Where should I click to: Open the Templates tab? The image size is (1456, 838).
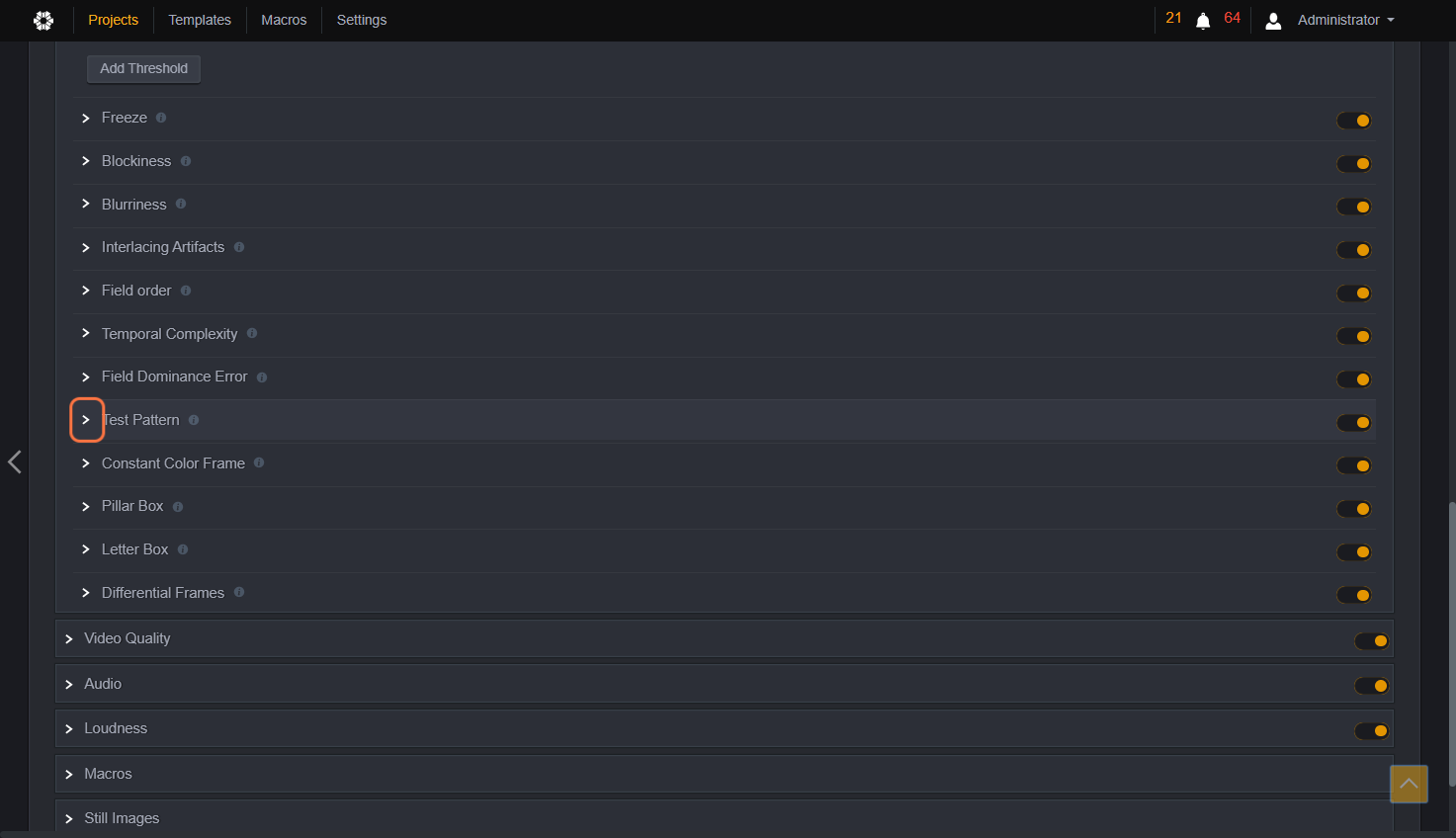200,20
